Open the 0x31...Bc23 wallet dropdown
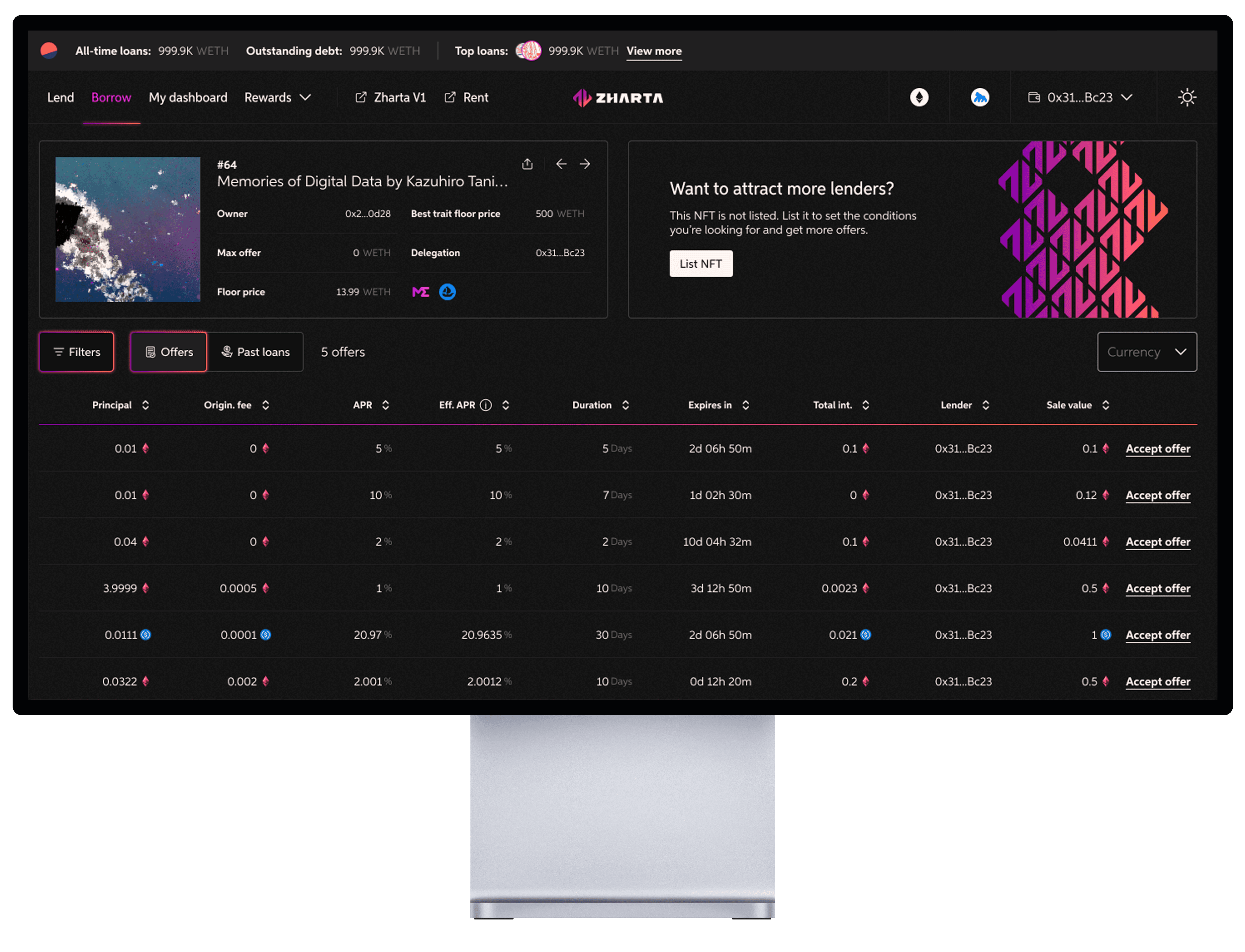The width and height of the screenshot is (1245, 952). coord(1080,98)
